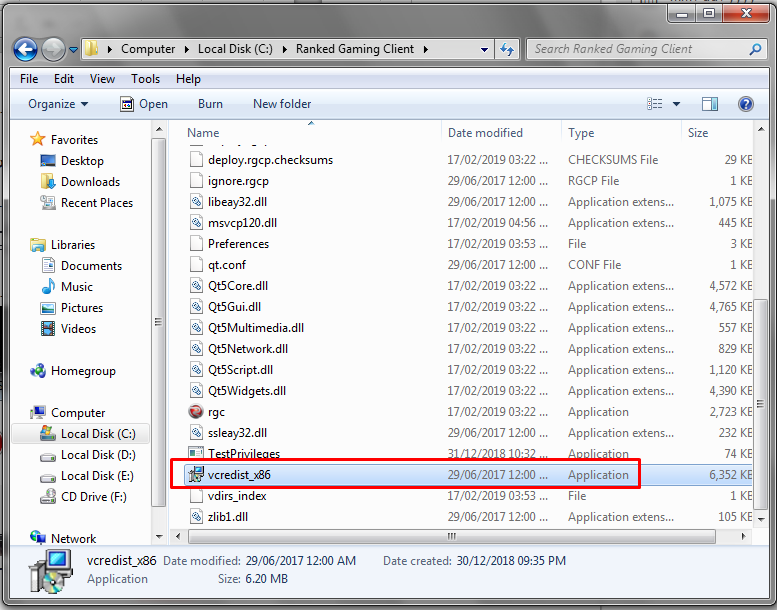Viewport: 777px width, 610px height.
Task: Click the change view icon
Action: click(655, 104)
